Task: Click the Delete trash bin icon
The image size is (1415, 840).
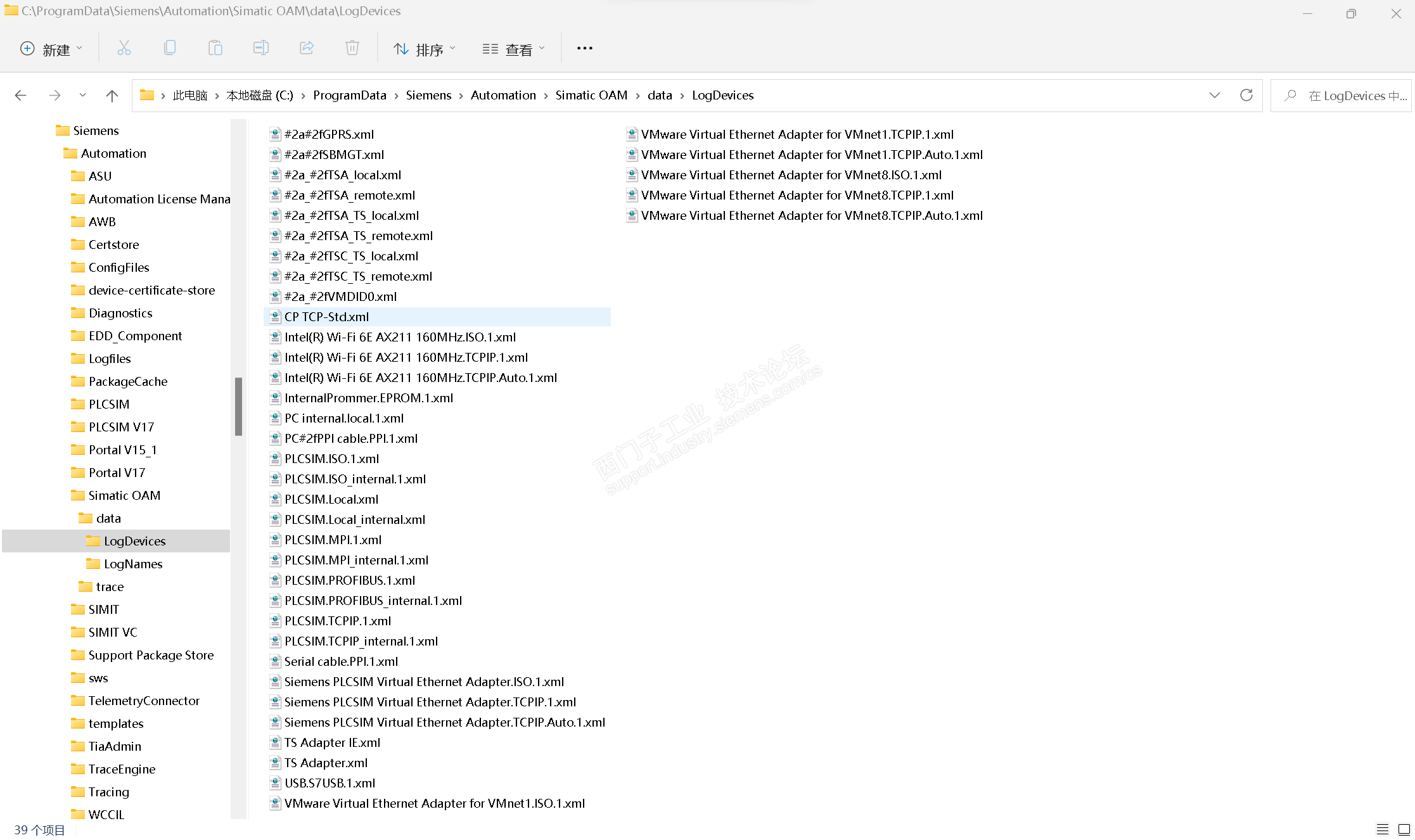Action: click(x=352, y=48)
